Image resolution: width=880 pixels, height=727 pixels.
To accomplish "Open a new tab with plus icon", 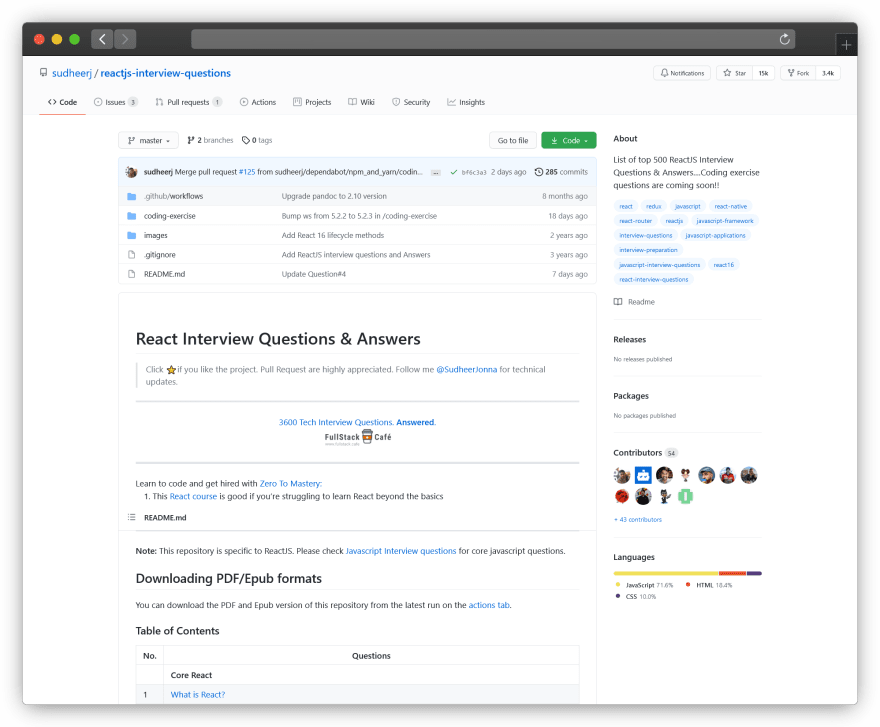I will 846,45.
